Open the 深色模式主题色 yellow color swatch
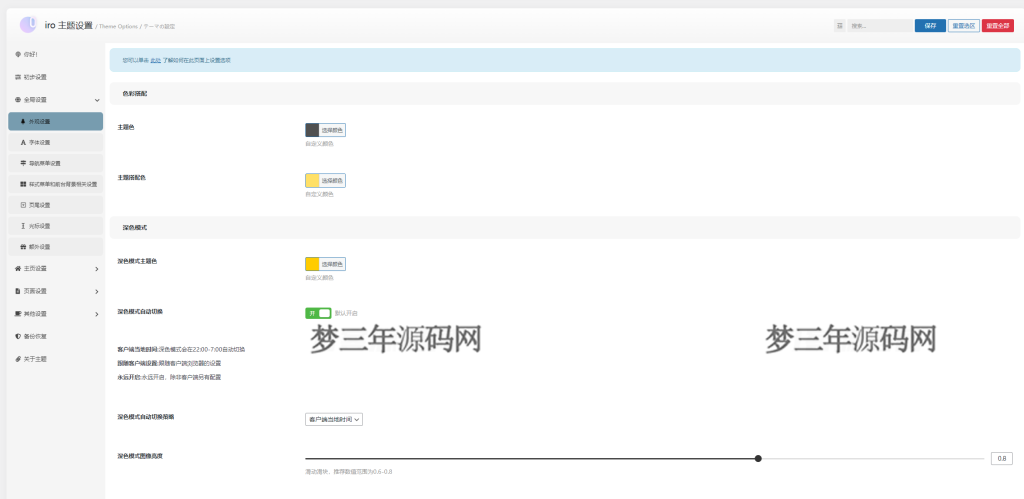 pos(312,264)
